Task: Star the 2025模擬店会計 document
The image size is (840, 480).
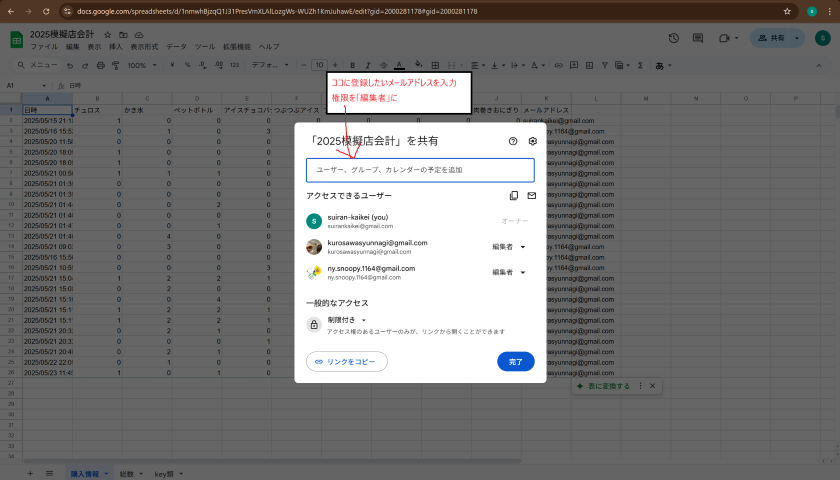Action: pos(107,35)
